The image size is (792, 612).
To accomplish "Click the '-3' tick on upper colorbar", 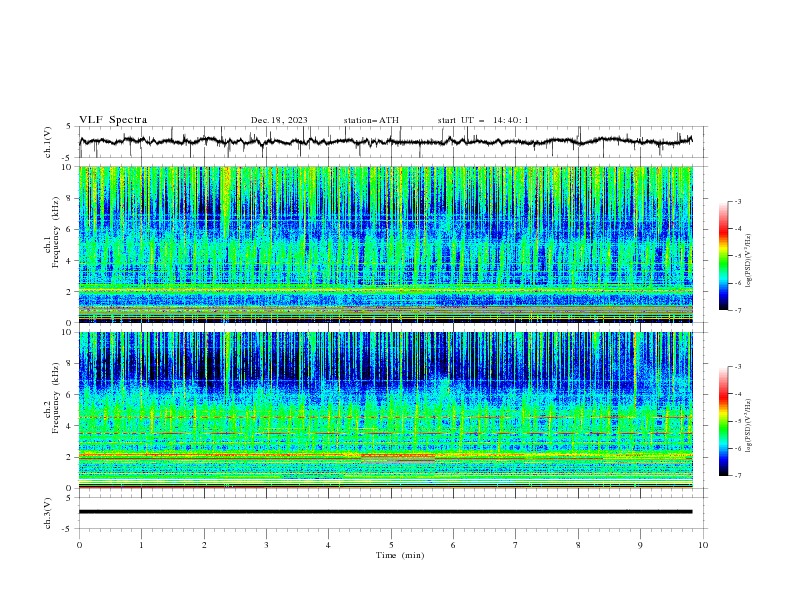I will (738, 201).
